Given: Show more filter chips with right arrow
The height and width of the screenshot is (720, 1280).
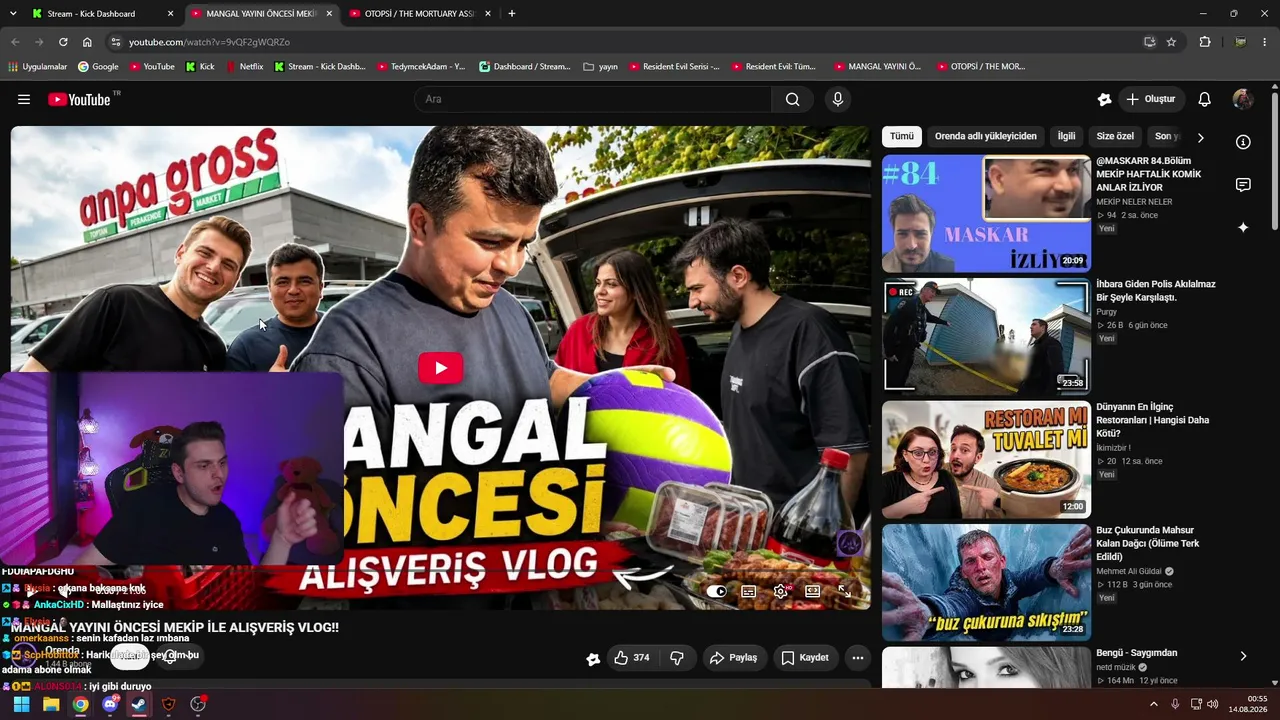Looking at the screenshot, I should pyautogui.click(x=1200, y=137).
